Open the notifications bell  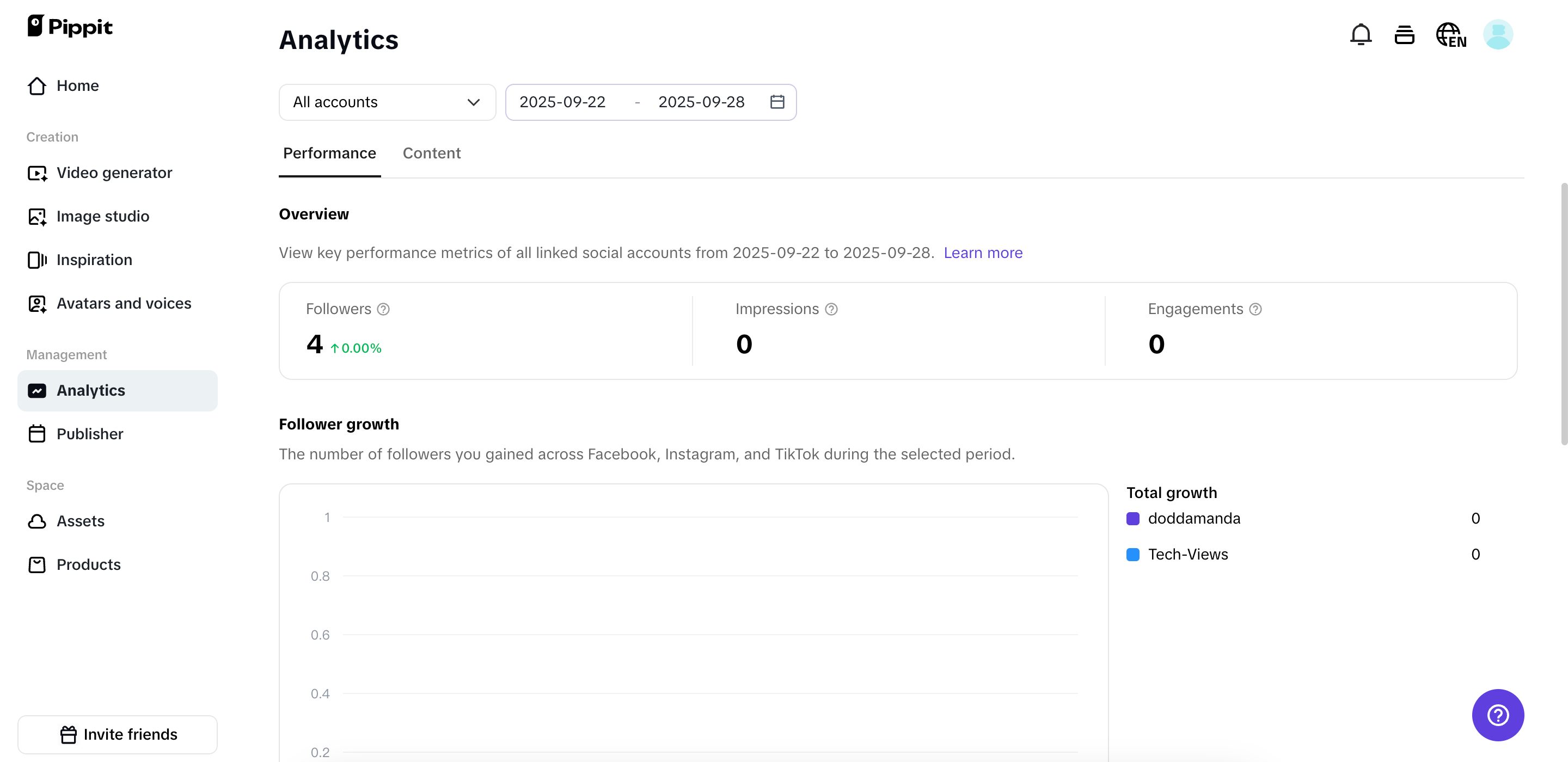click(x=1361, y=35)
